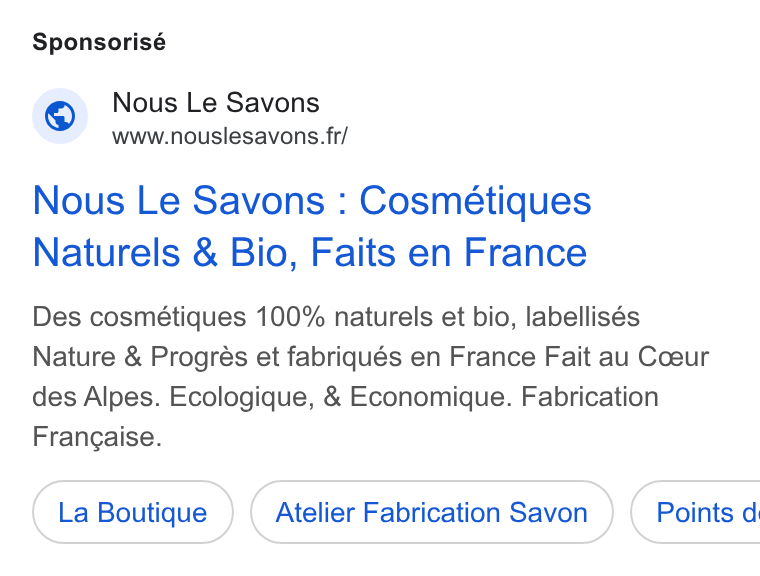Click the word "Française." ending the description
760x576 pixels.
[97, 437]
